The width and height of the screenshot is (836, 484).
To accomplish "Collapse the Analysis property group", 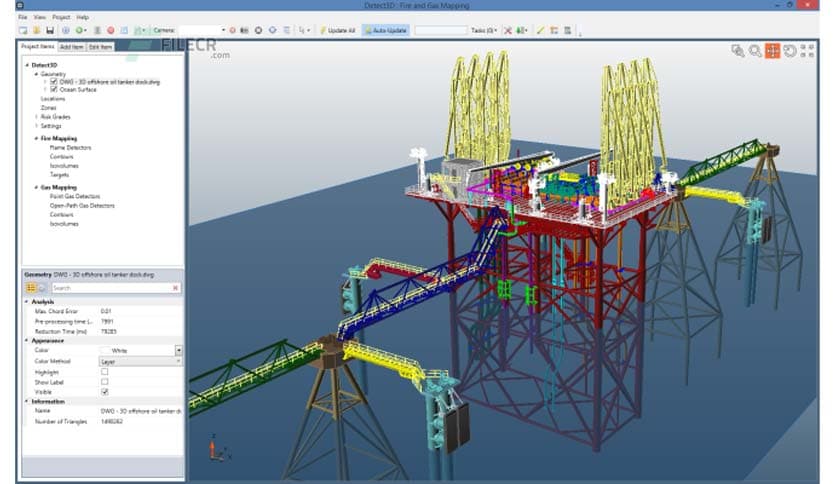I will pyautogui.click(x=27, y=302).
